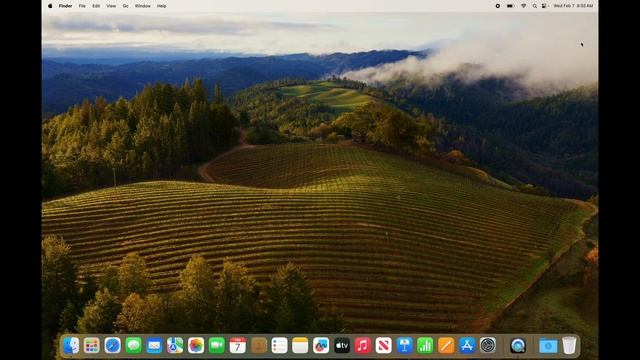This screenshot has width=640, height=360.
Task: Open Downloads folder in the Dock
Action: (548, 346)
